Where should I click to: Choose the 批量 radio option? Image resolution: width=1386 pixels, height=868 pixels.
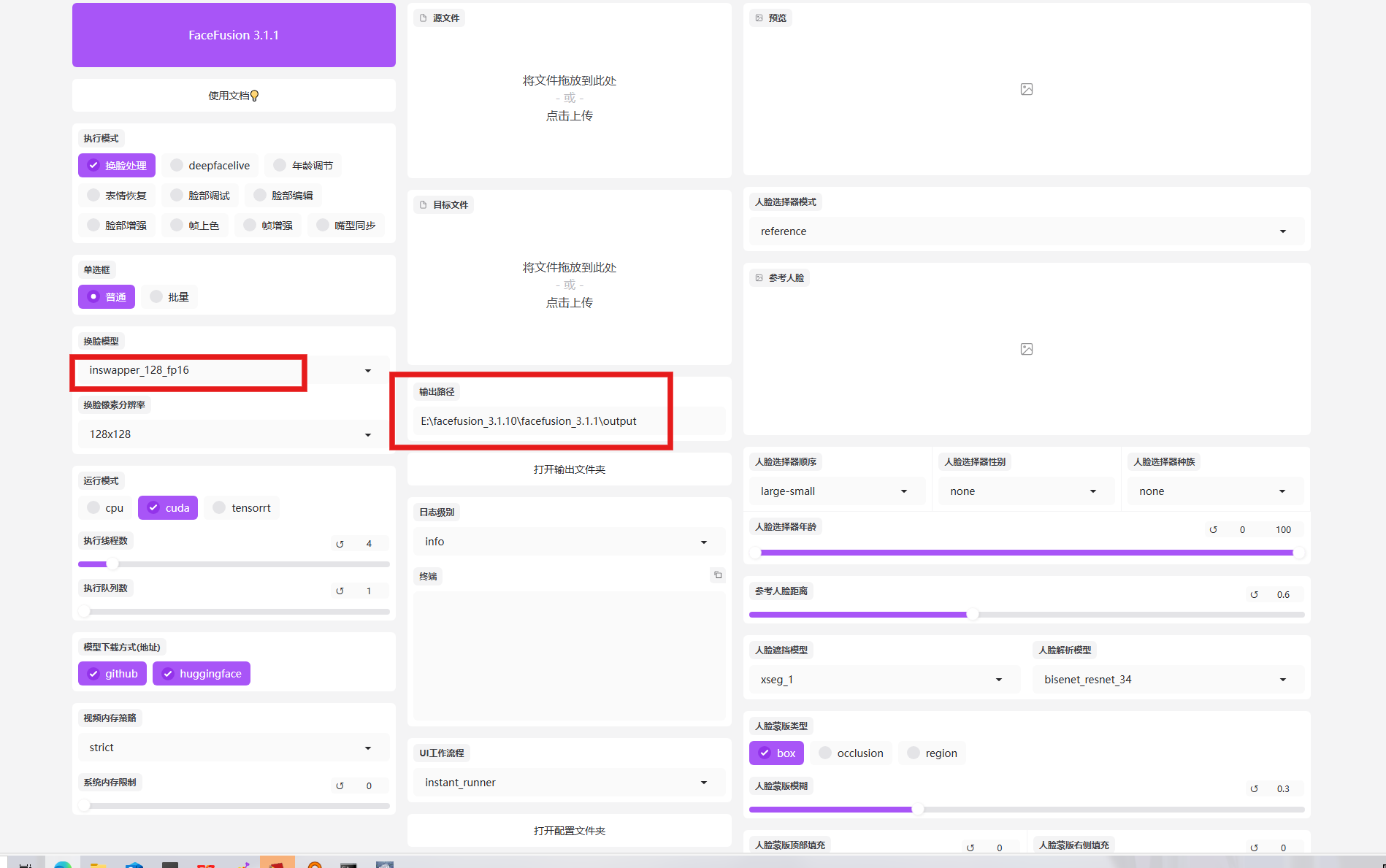[x=169, y=297]
